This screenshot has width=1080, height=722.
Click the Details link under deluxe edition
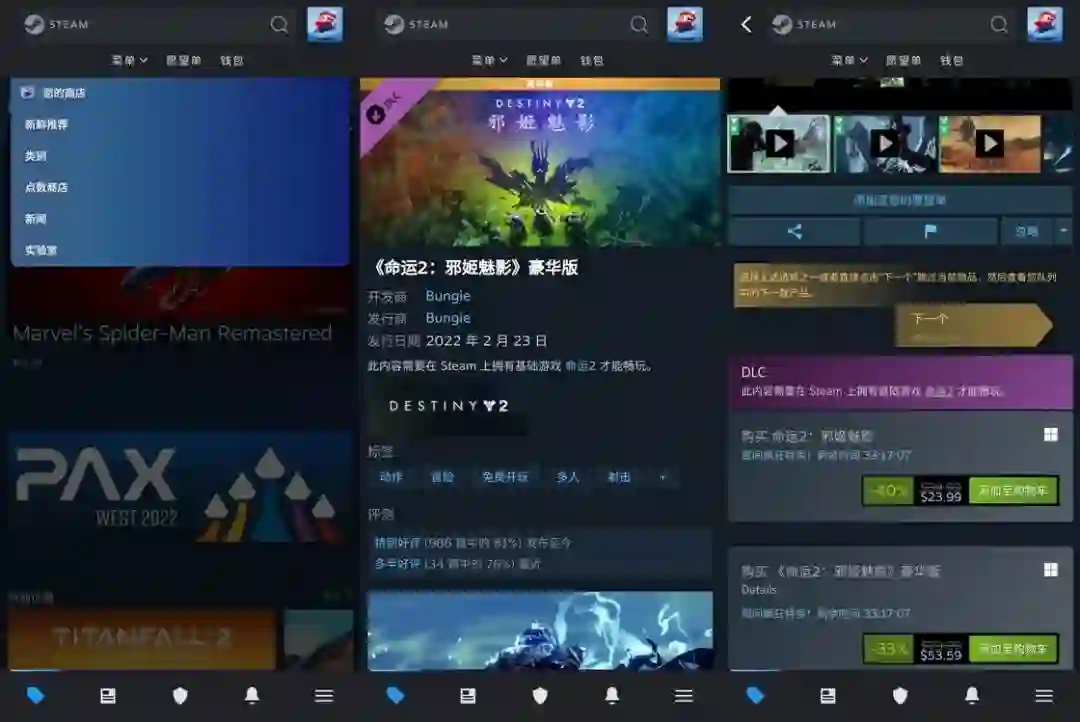[759, 590]
